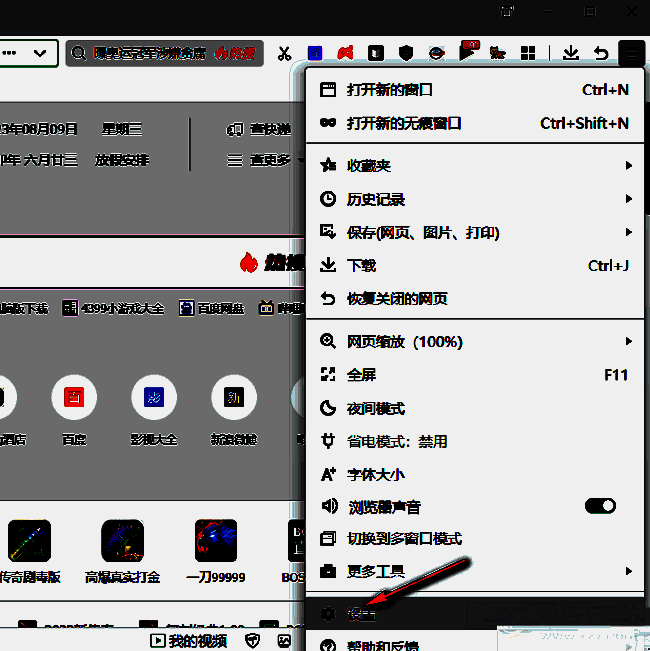Viewport: 650px width, 651px height.
Task: Open the 新浪微博 shortcut icon
Action: click(234, 397)
